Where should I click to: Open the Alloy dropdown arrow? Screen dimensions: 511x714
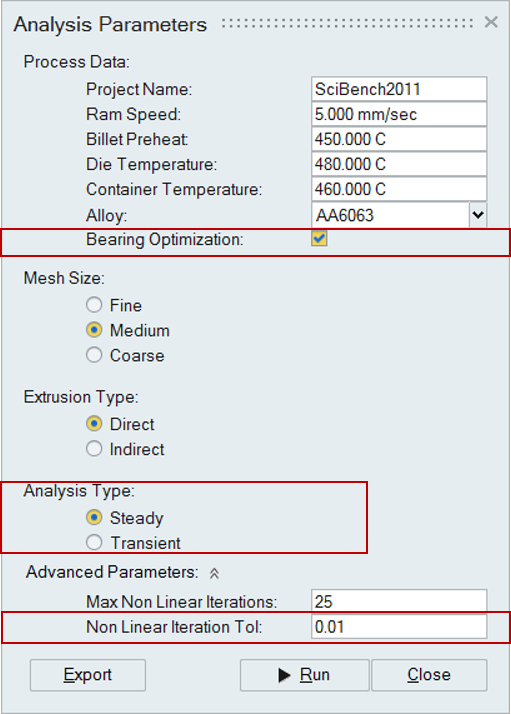coord(478,215)
